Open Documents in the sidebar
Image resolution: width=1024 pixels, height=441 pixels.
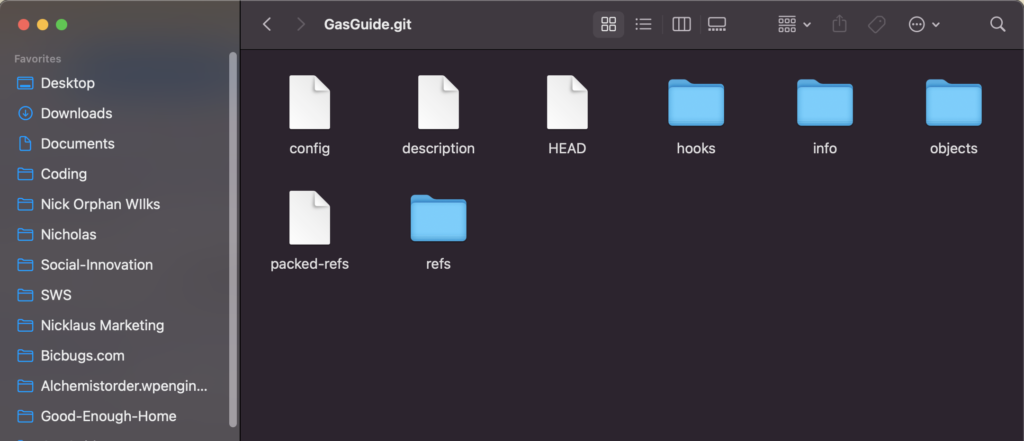77,143
